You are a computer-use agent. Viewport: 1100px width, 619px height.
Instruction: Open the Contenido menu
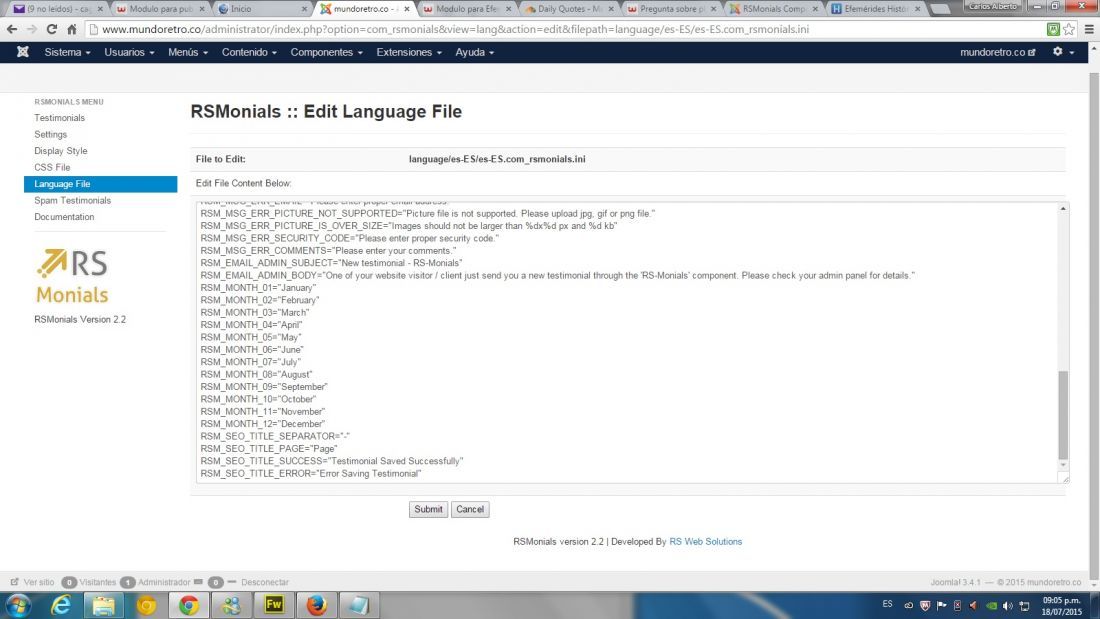tap(249, 52)
